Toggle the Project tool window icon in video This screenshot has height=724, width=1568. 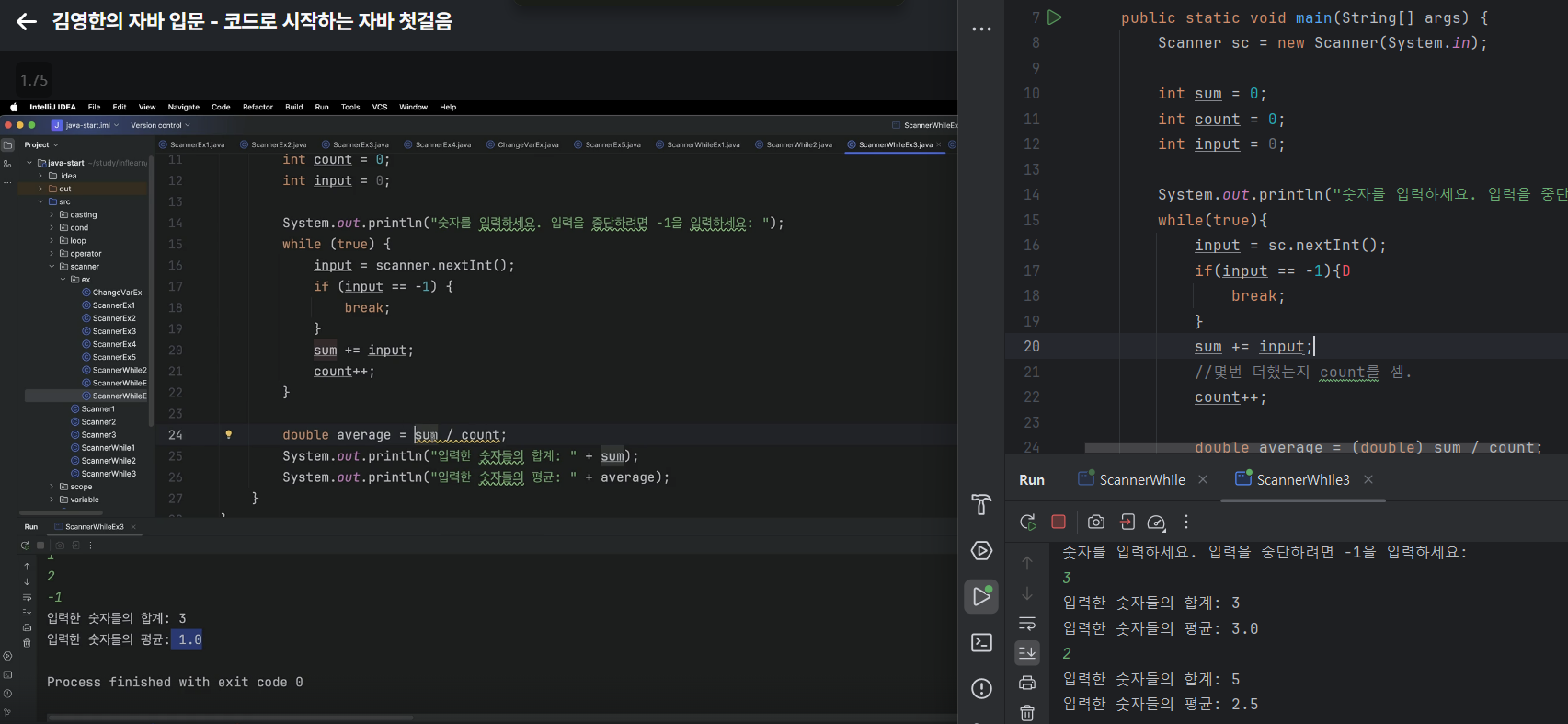click(x=7, y=144)
